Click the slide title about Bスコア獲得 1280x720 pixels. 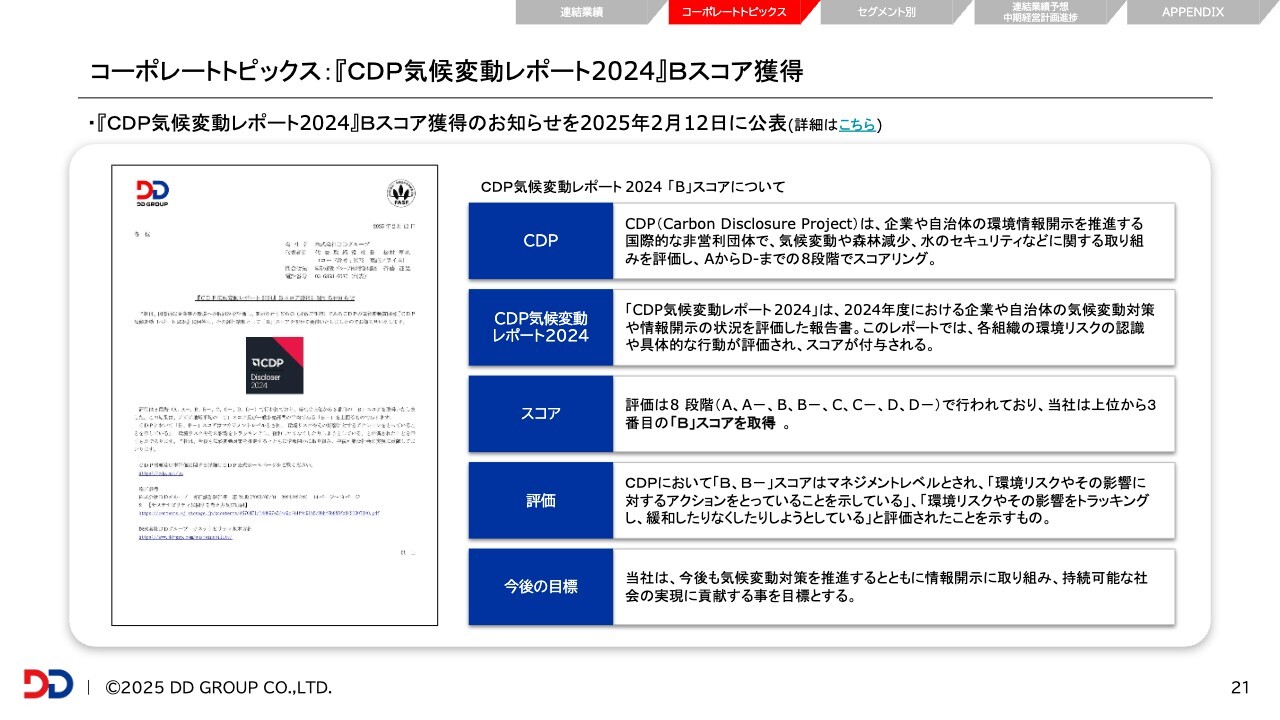click(x=446, y=71)
